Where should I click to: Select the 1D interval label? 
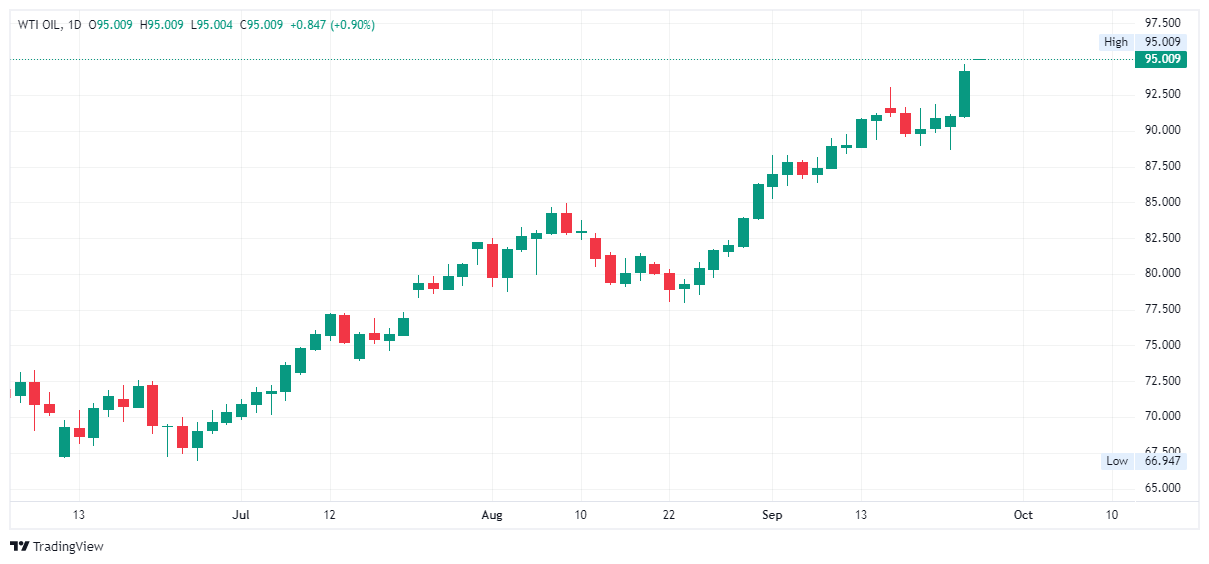[75, 25]
